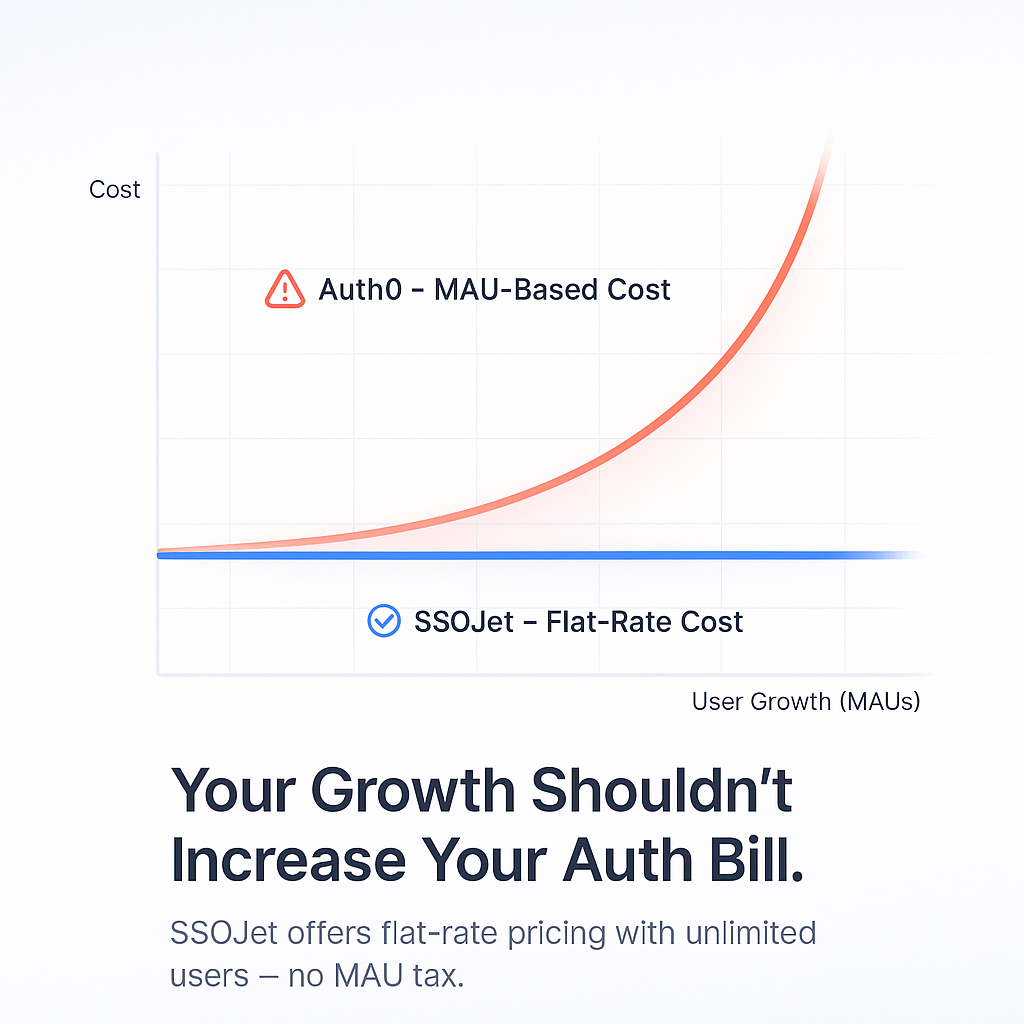Select the word "Shouldn't" in the headline
This screenshot has height=1024, width=1024.
coord(662,791)
